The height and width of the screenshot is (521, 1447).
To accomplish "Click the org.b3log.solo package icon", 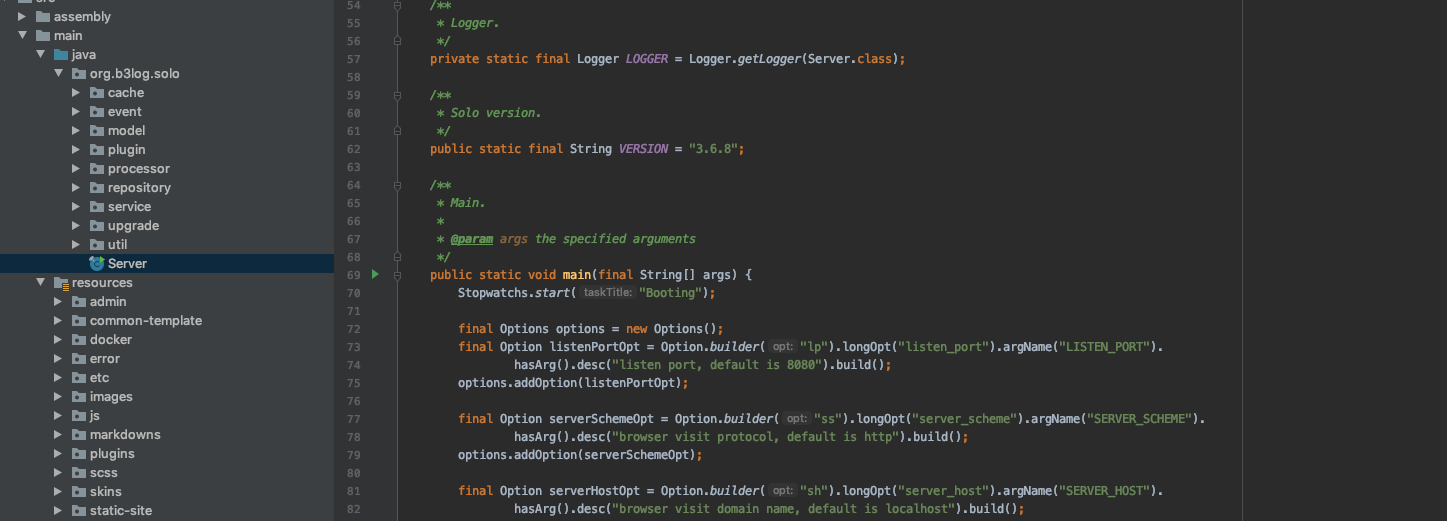I will click(x=79, y=74).
